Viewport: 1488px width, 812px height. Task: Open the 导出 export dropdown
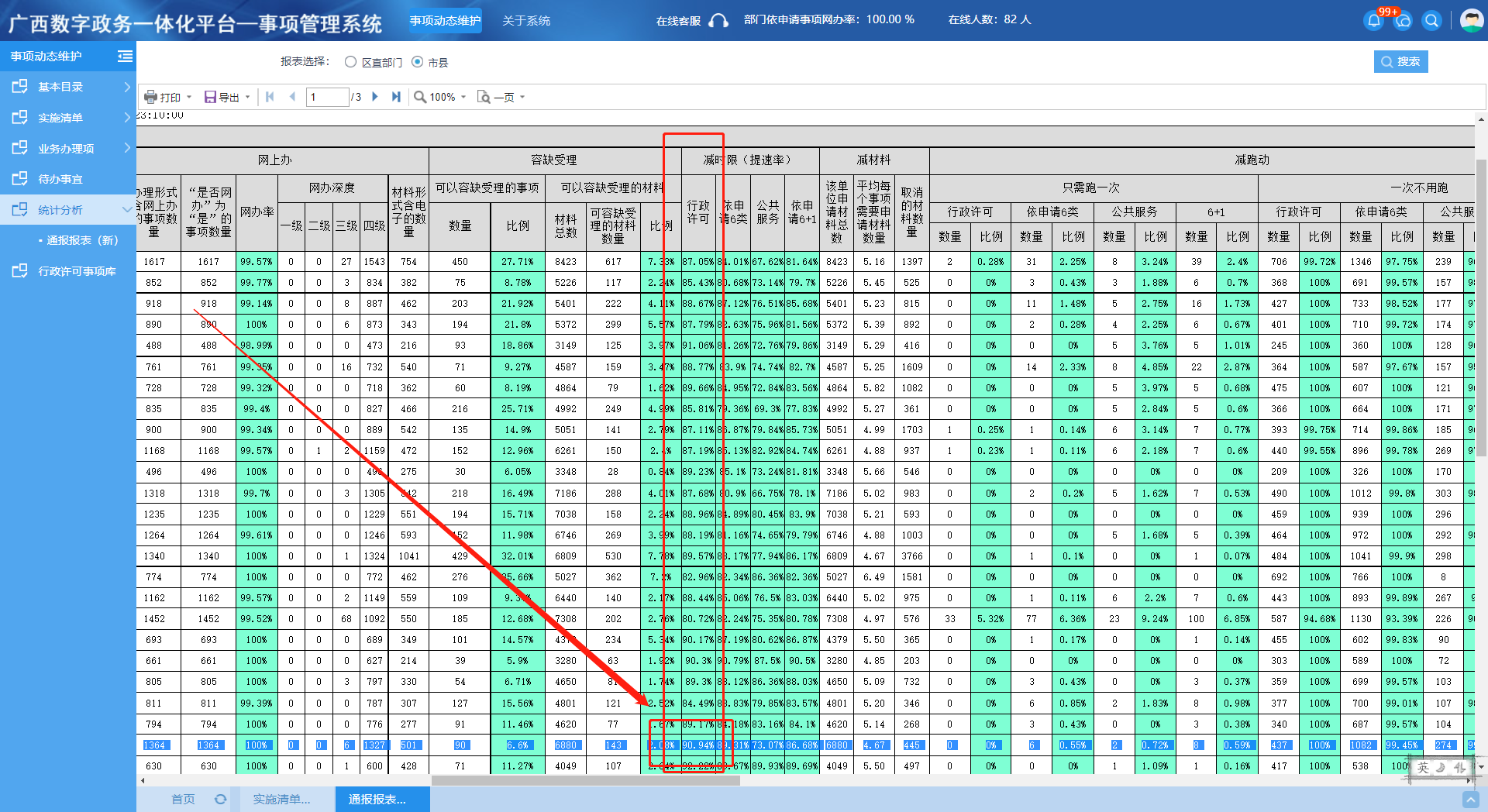(x=227, y=97)
